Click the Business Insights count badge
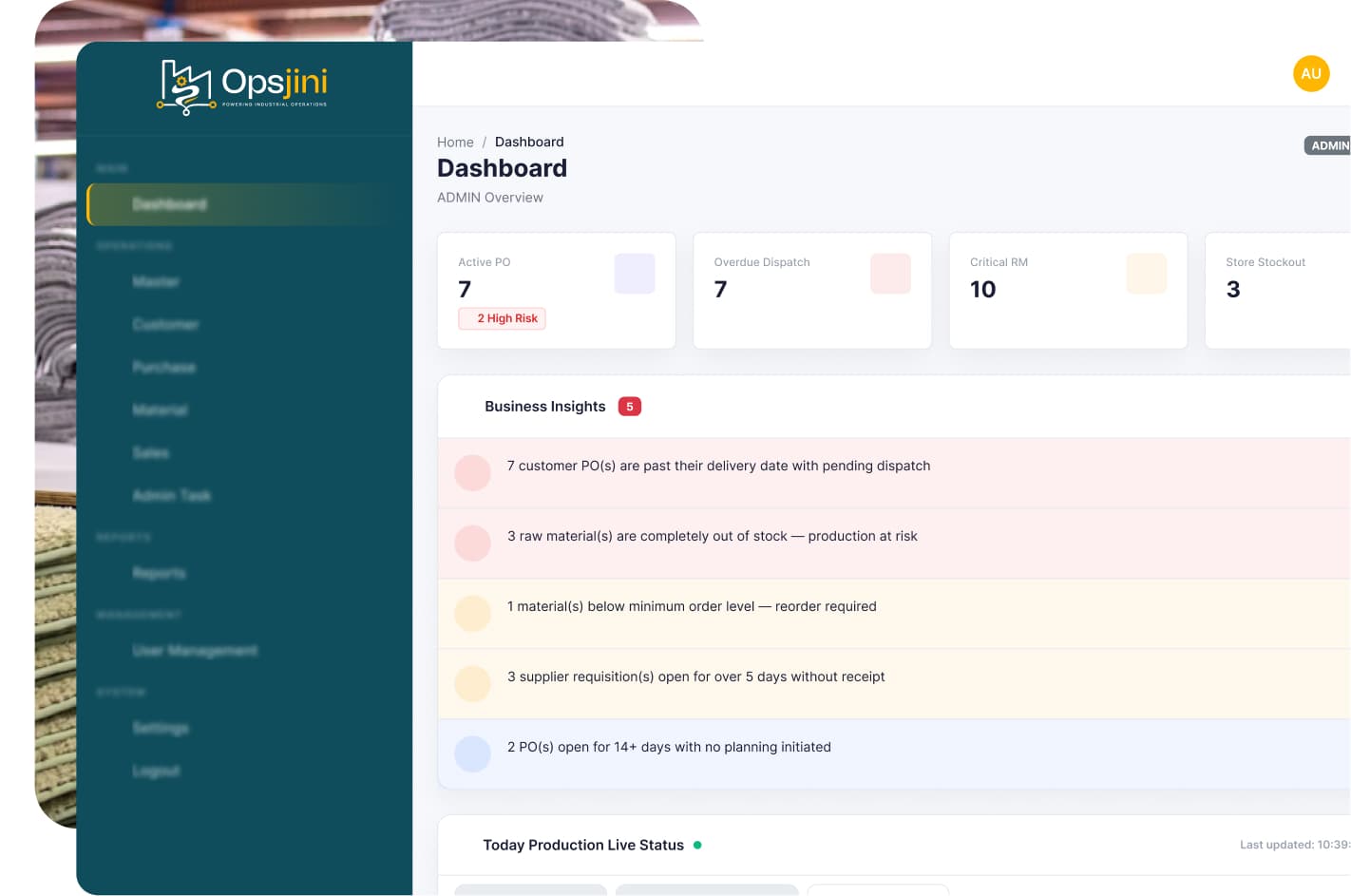The height and width of the screenshot is (896, 1351). [630, 407]
